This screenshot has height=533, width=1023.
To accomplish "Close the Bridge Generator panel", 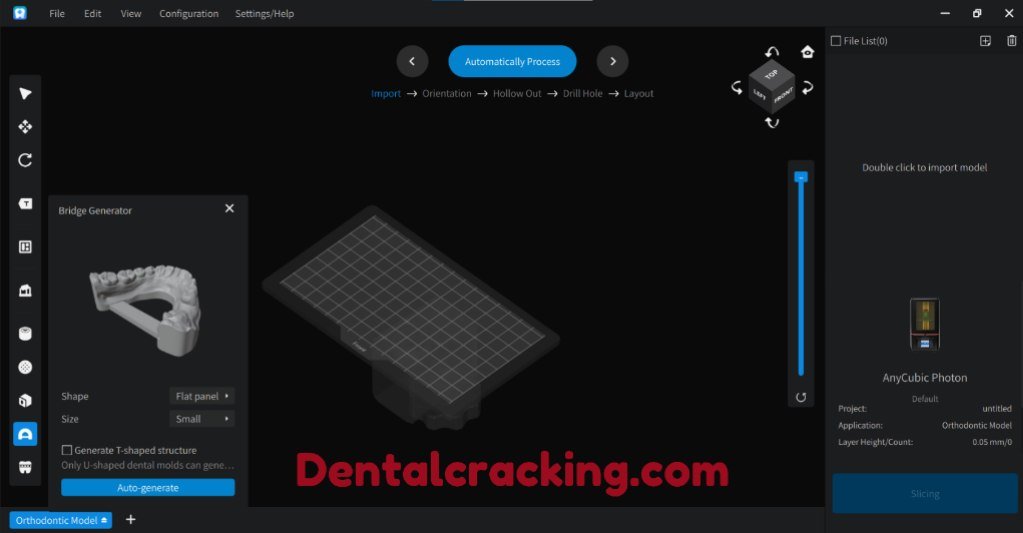I will pyautogui.click(x=229, y=209).
